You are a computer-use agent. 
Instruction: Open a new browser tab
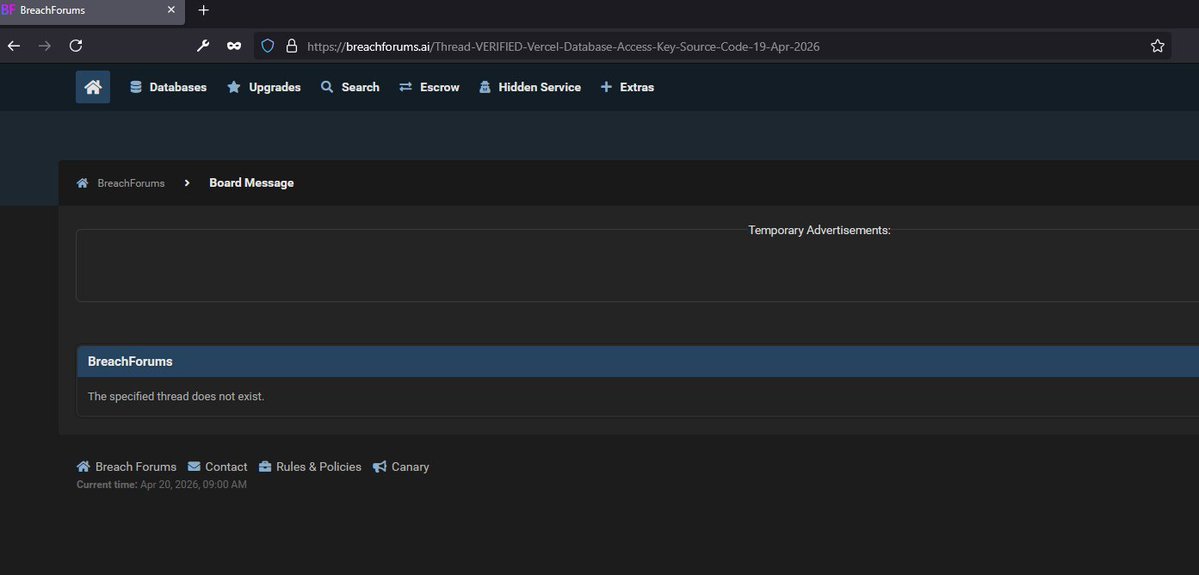pyautogui.click(x=203, y=11)
